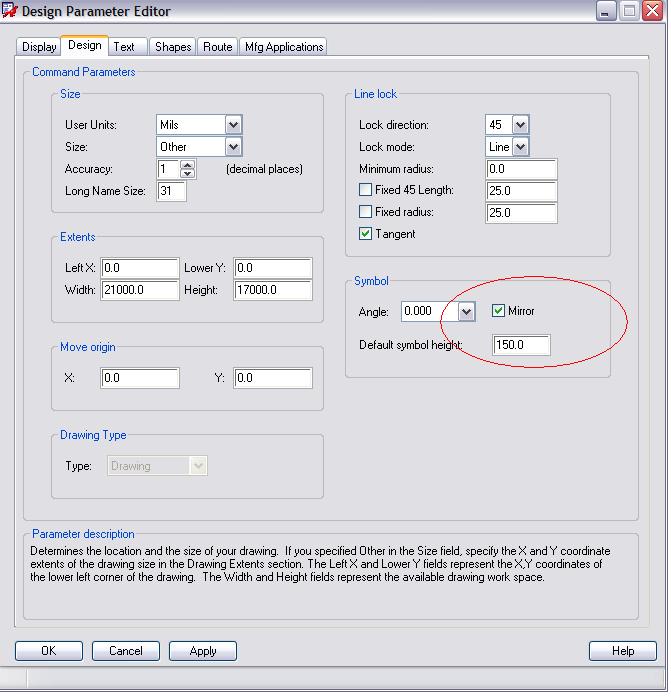
Task: Click the Lower Y extents field
Action: pyautogui.click(x=273, y=268)
